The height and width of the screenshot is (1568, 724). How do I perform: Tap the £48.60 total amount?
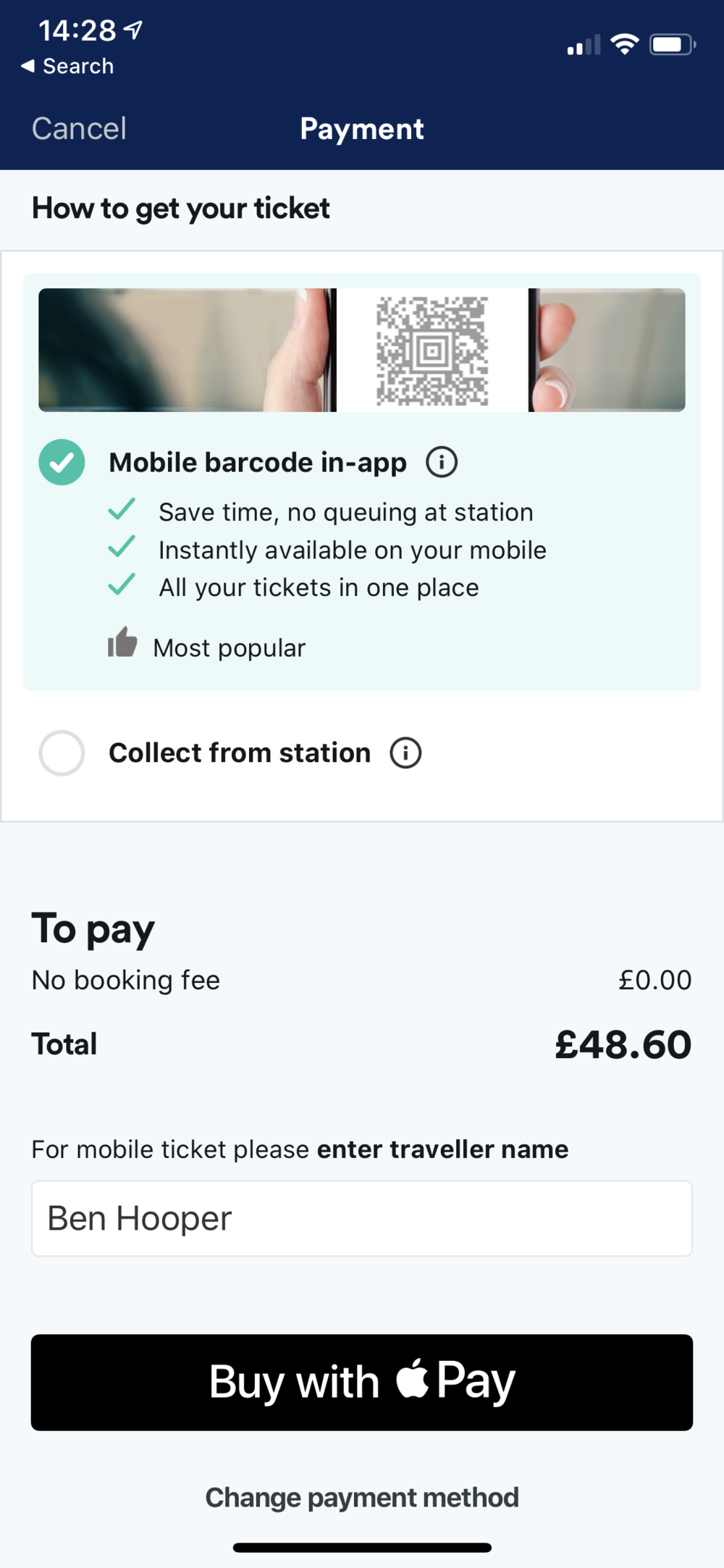[623, 1044]
